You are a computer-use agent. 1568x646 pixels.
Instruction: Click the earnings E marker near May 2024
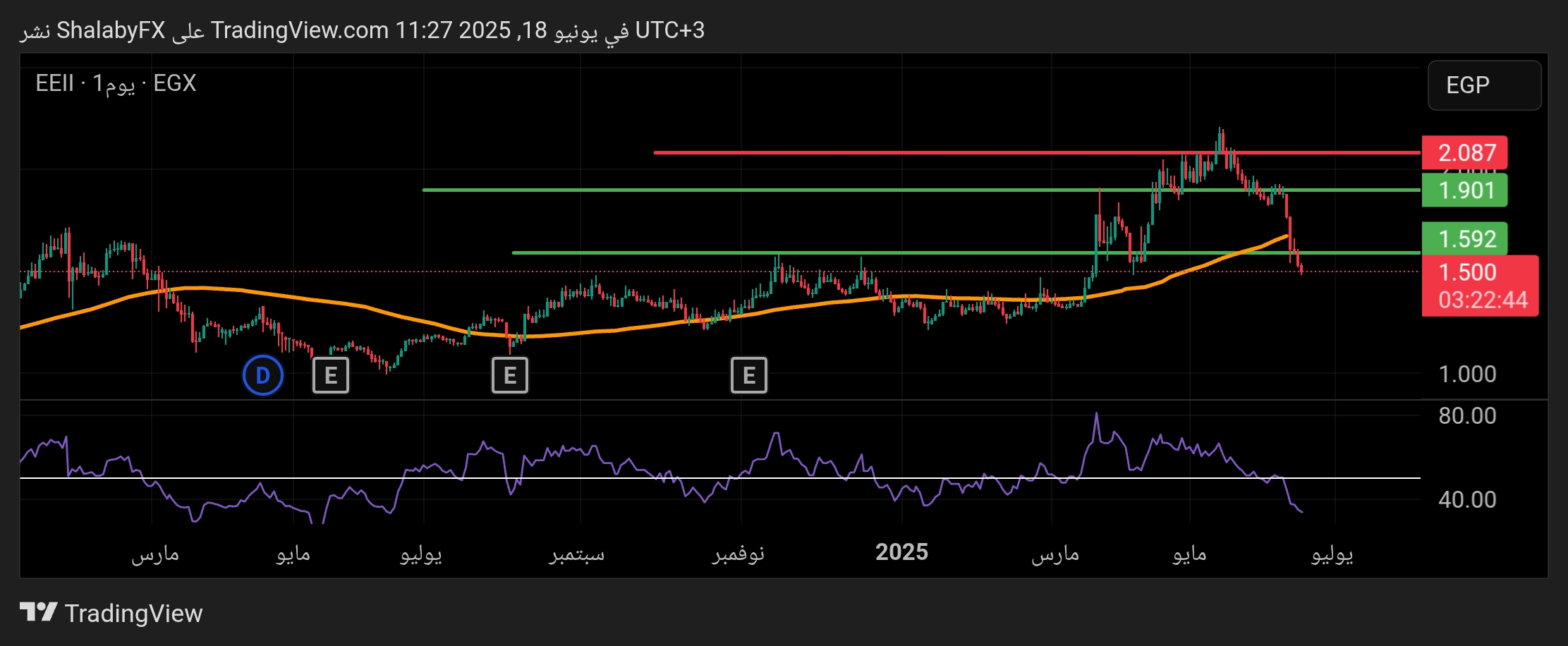coord(331,375)
